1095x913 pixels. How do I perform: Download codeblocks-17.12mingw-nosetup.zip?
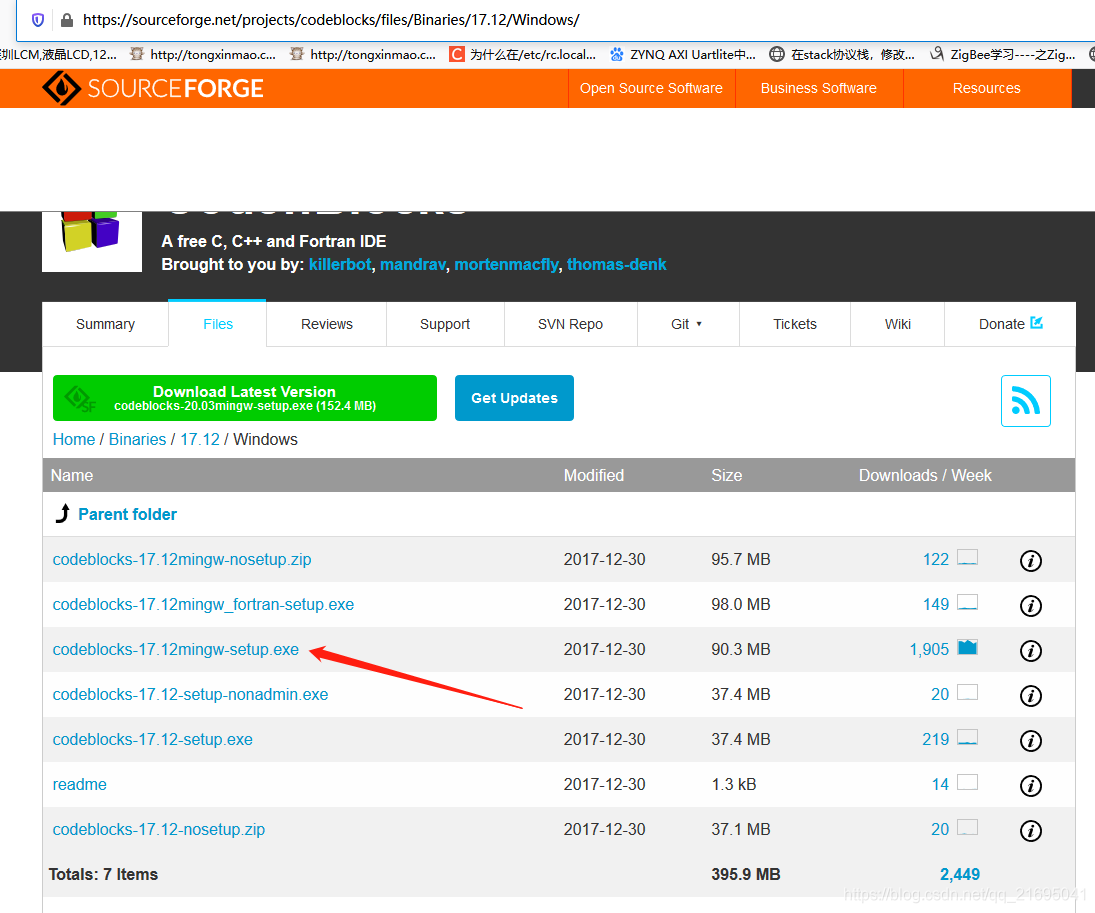pyautogui.click(x=182, y=560)
